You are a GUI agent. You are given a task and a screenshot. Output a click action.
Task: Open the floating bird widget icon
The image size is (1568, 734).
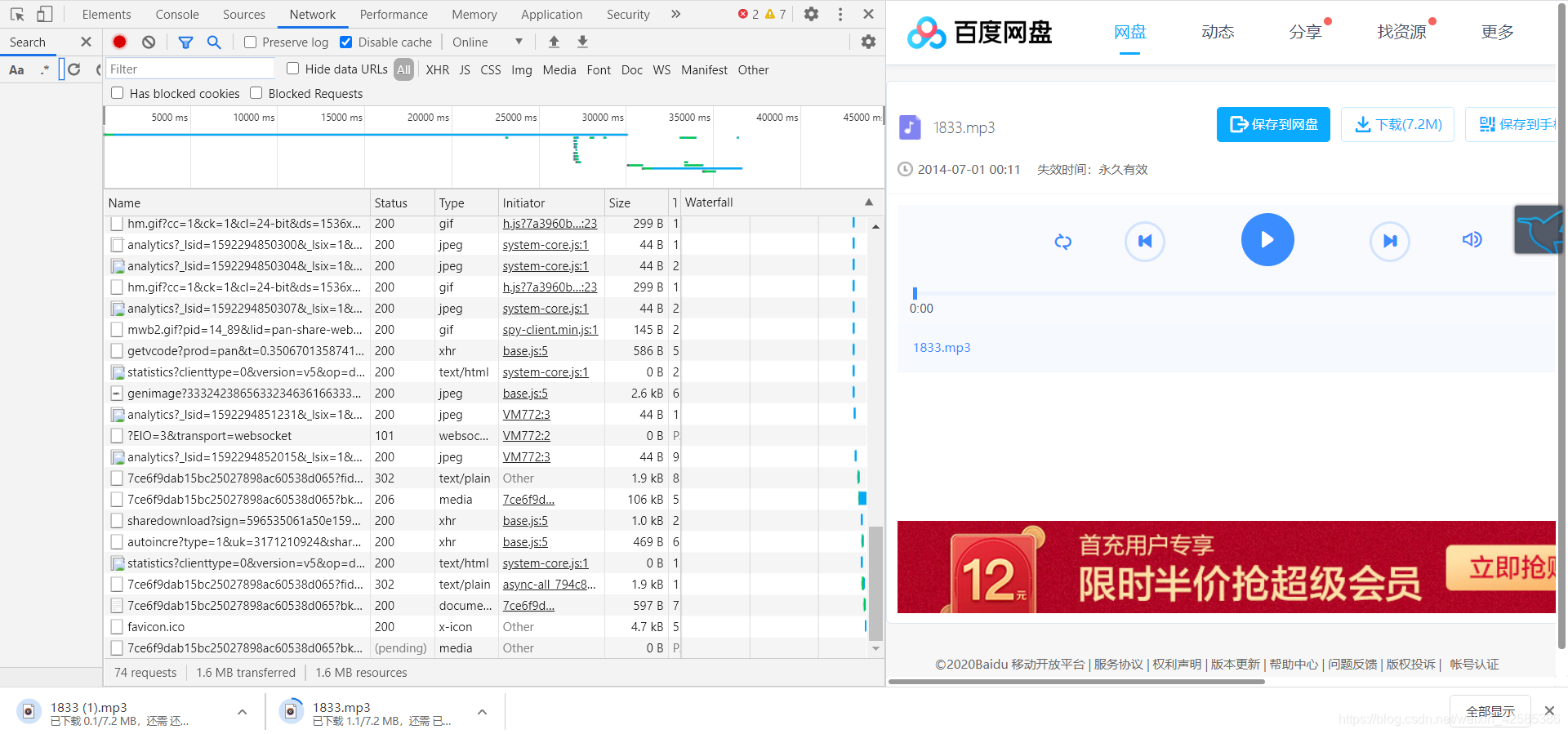[1540, 229]
